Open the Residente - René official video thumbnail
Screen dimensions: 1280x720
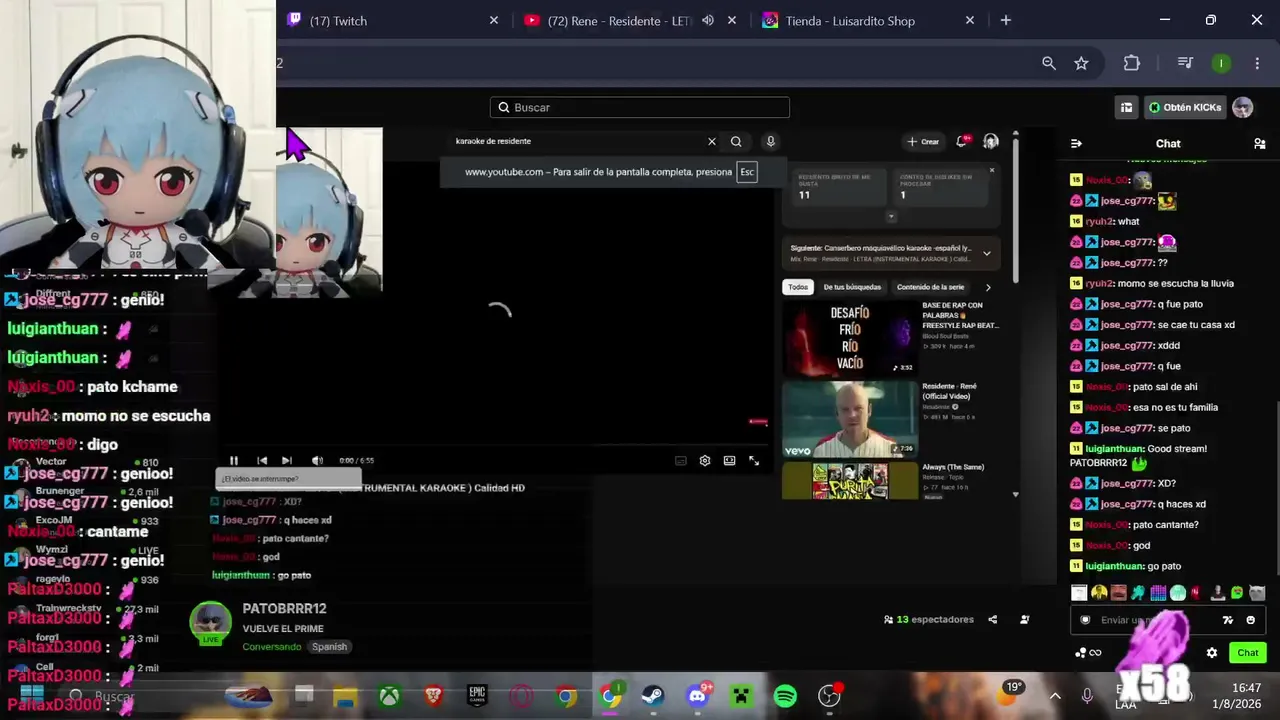pos(849,419)
